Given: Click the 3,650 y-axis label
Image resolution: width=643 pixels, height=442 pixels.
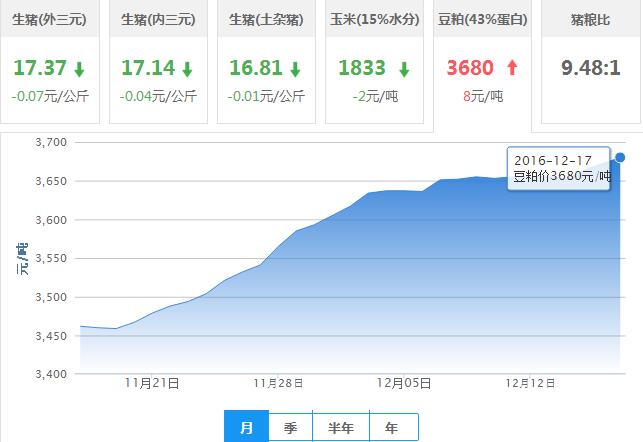Looking at the screenshot, I should [51, 181].
